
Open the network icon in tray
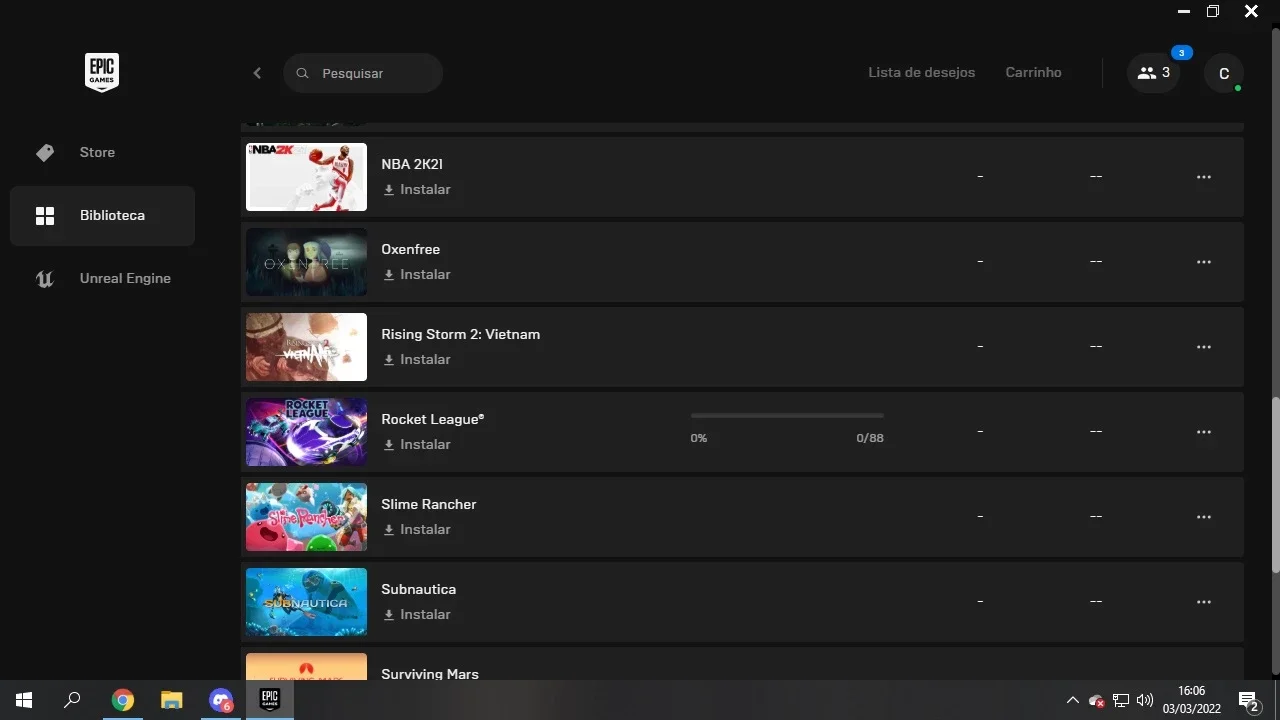click(x=1121, y=701)
